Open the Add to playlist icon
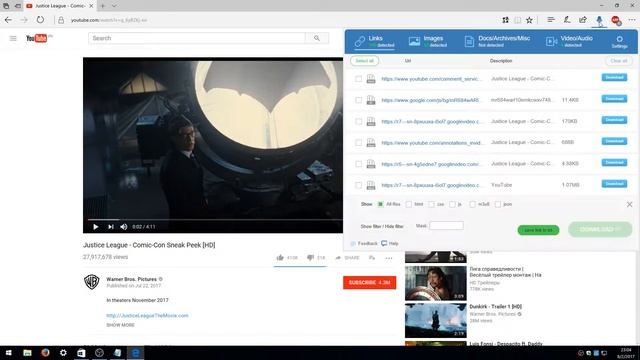640x360 pixels. pyautogui.click(x=372, y=258)
